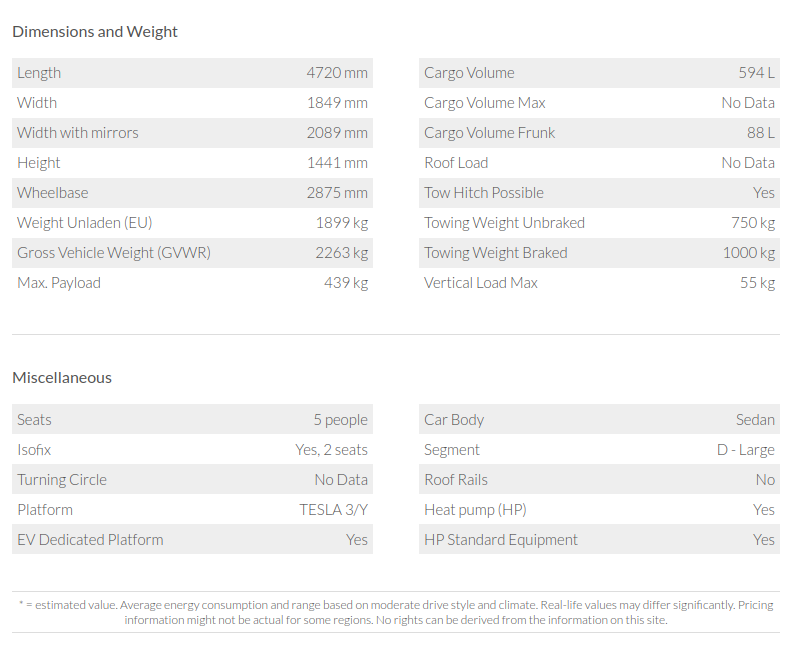
Task: Select the Isofix row label
Action: coord(34,450)
